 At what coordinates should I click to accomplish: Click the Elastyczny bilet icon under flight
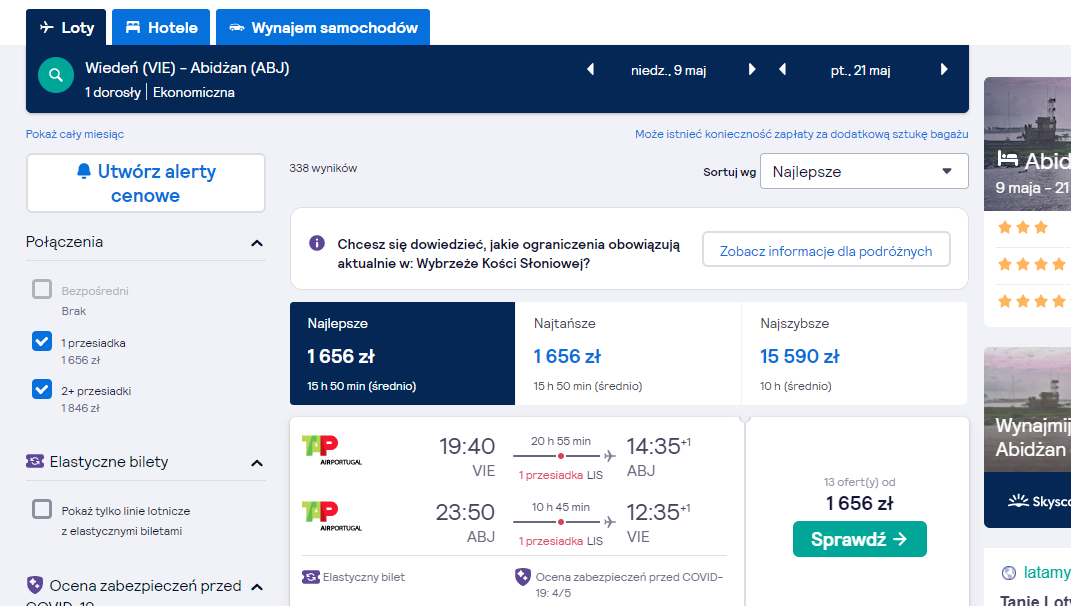point(311,577)
